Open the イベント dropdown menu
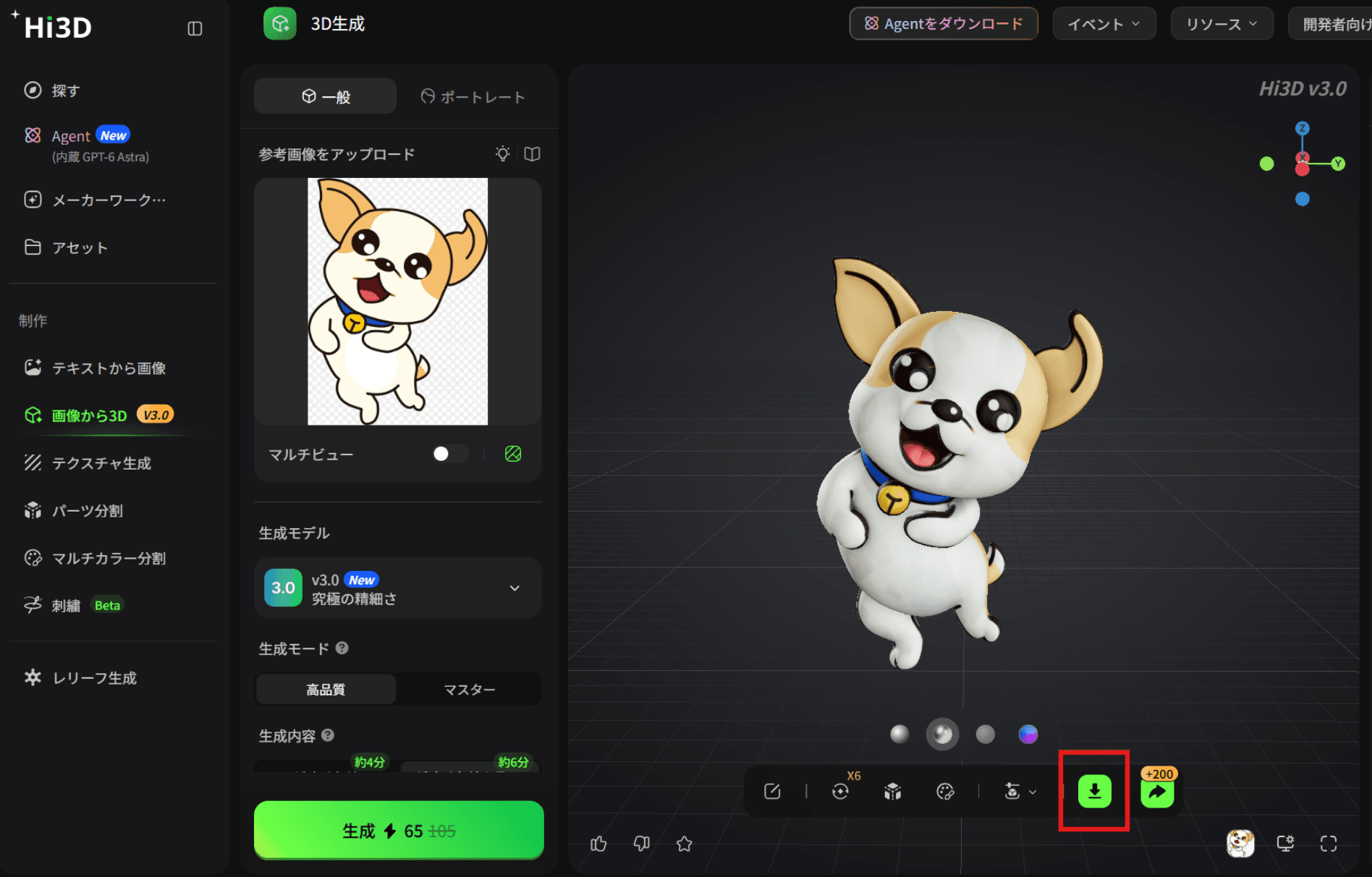This screenshot has height=877, width=1372. 1104,24
